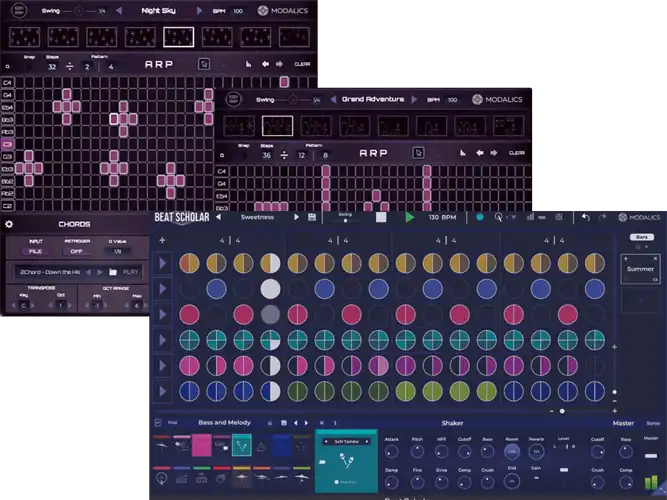Viewport: 667px width, 500px height.
Task: Next sample arrow beside SvN Tambo
Action: 367,441
